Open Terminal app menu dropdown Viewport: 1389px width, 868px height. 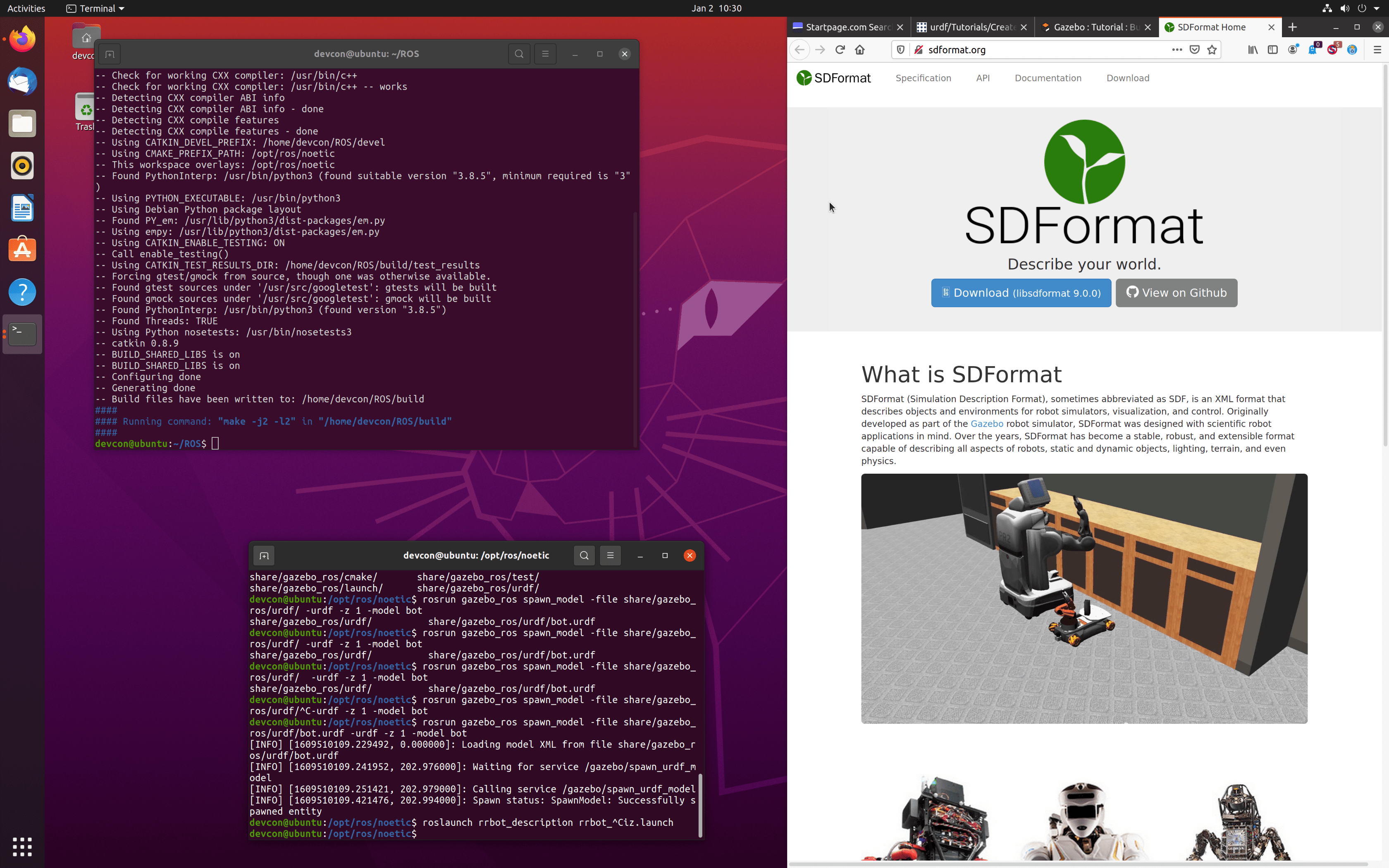[95, 8]
